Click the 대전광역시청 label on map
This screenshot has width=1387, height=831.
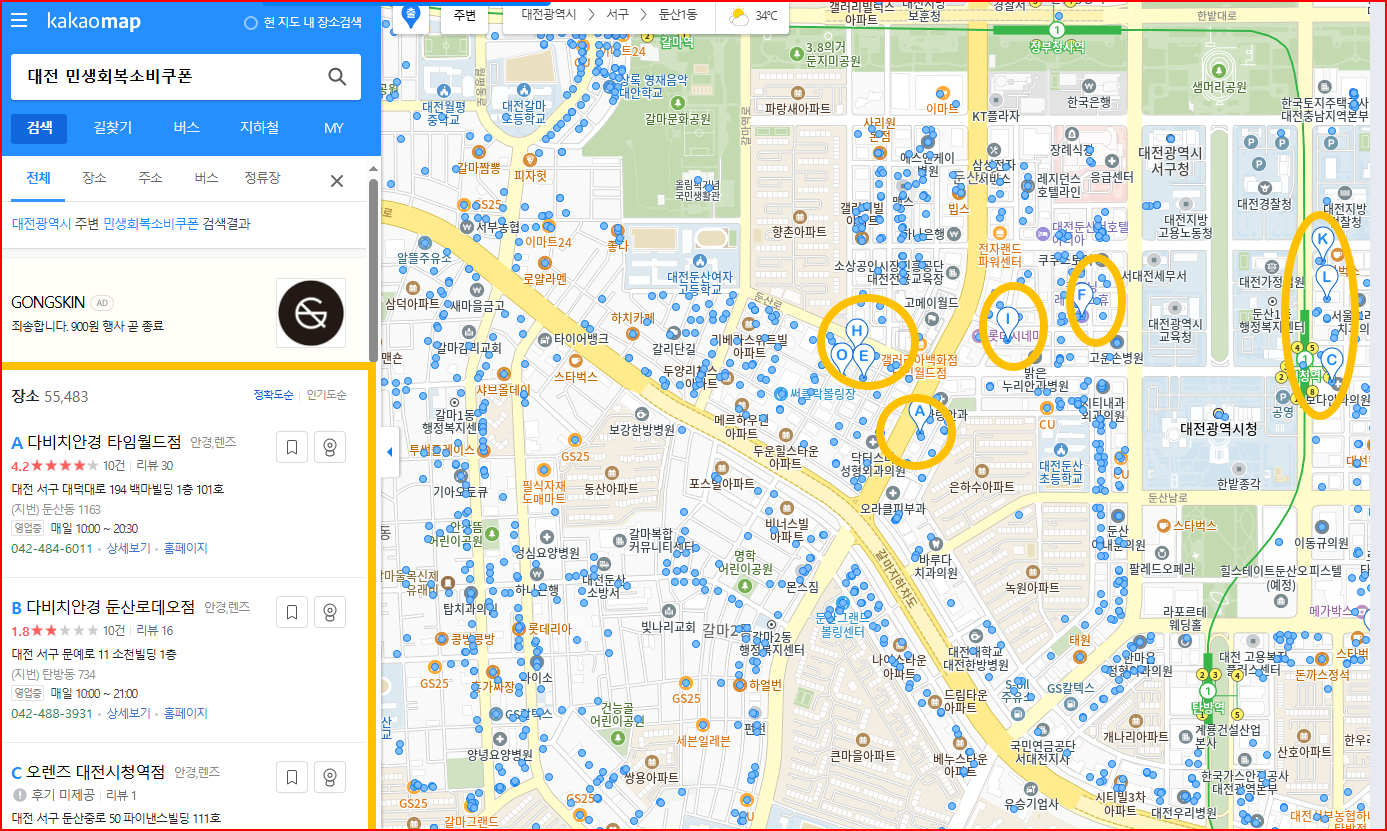(x=1218, y=428)
